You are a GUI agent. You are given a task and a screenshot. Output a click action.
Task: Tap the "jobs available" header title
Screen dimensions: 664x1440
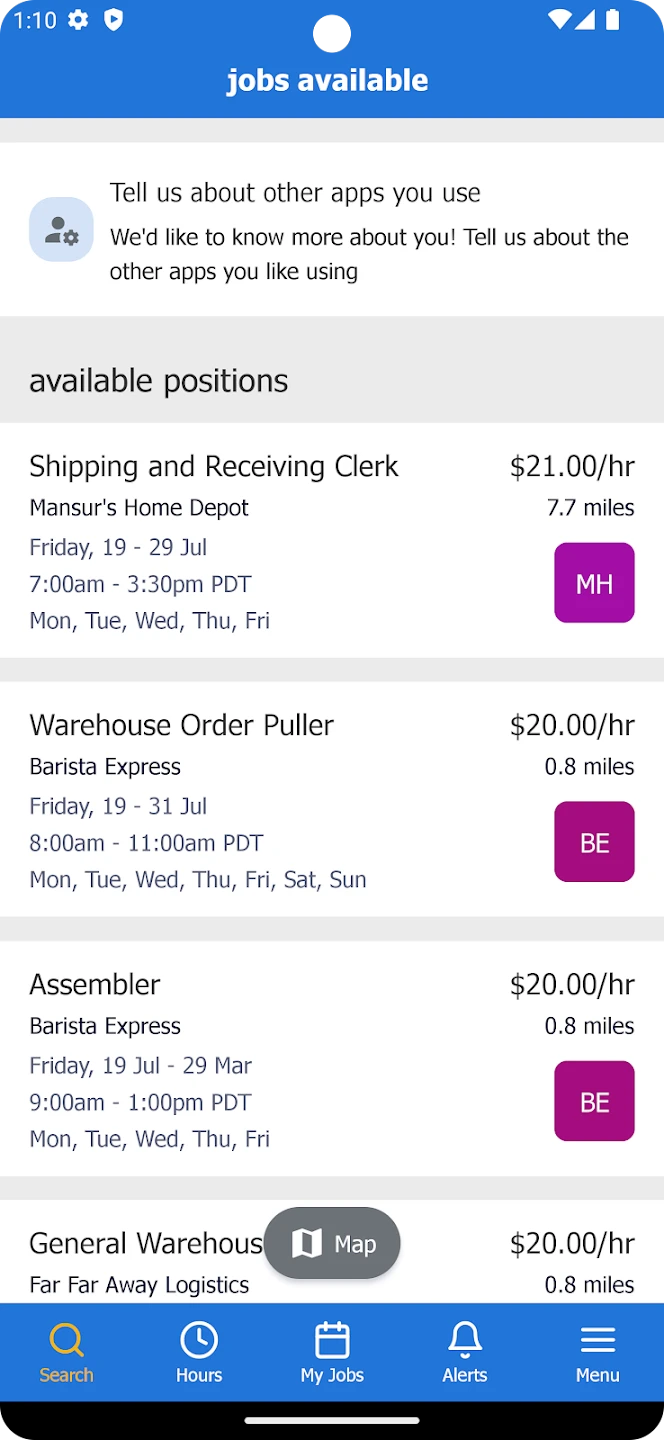[x=328, y=80]
